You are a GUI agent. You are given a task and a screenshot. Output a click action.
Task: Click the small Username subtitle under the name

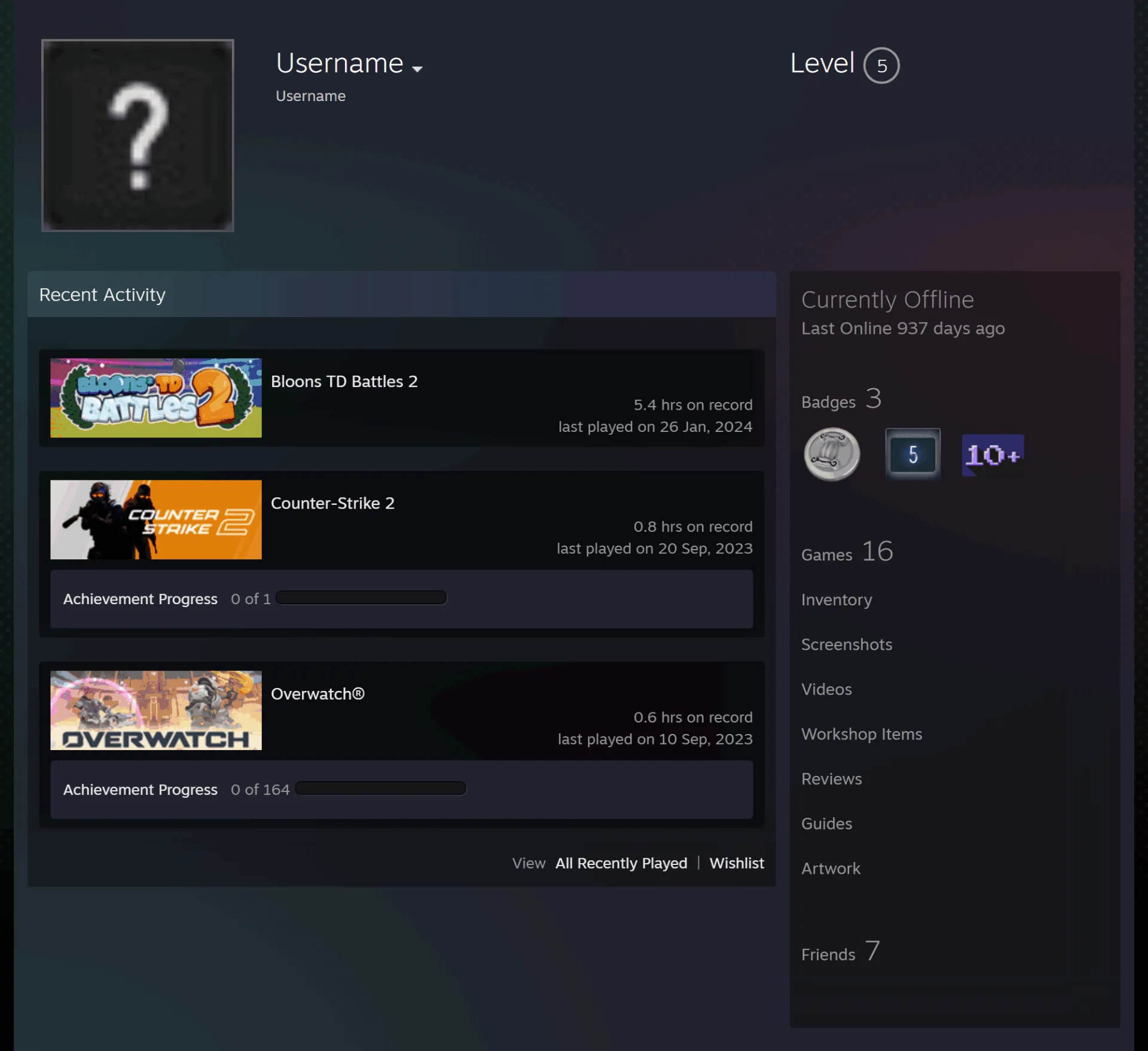310,96
